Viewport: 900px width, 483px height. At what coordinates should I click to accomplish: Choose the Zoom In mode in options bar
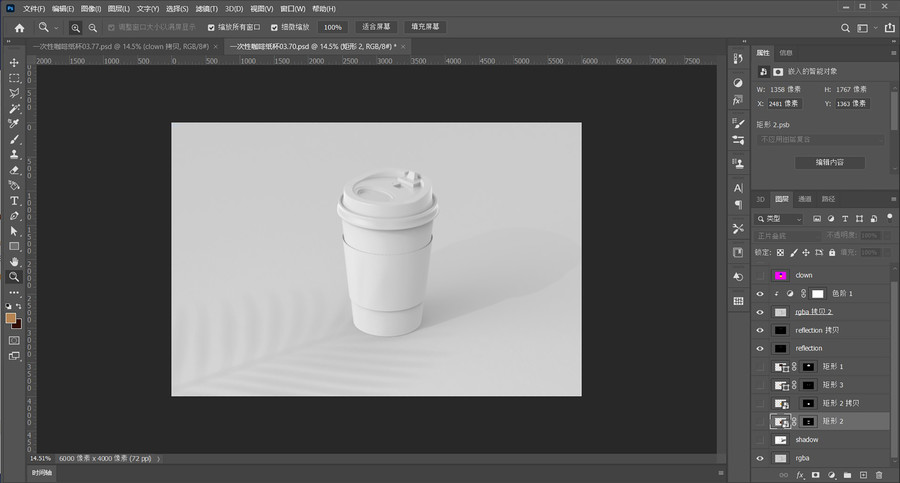point(75,28)
